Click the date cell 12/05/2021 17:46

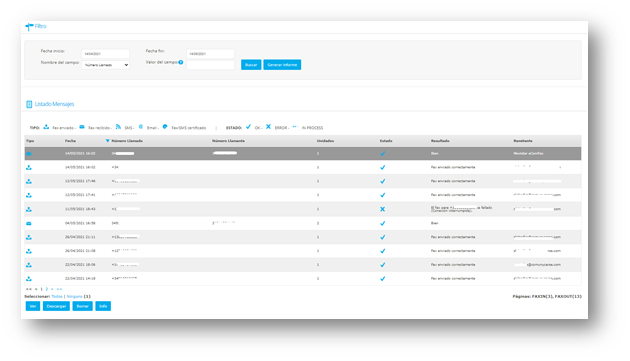[x=80, y=181]
